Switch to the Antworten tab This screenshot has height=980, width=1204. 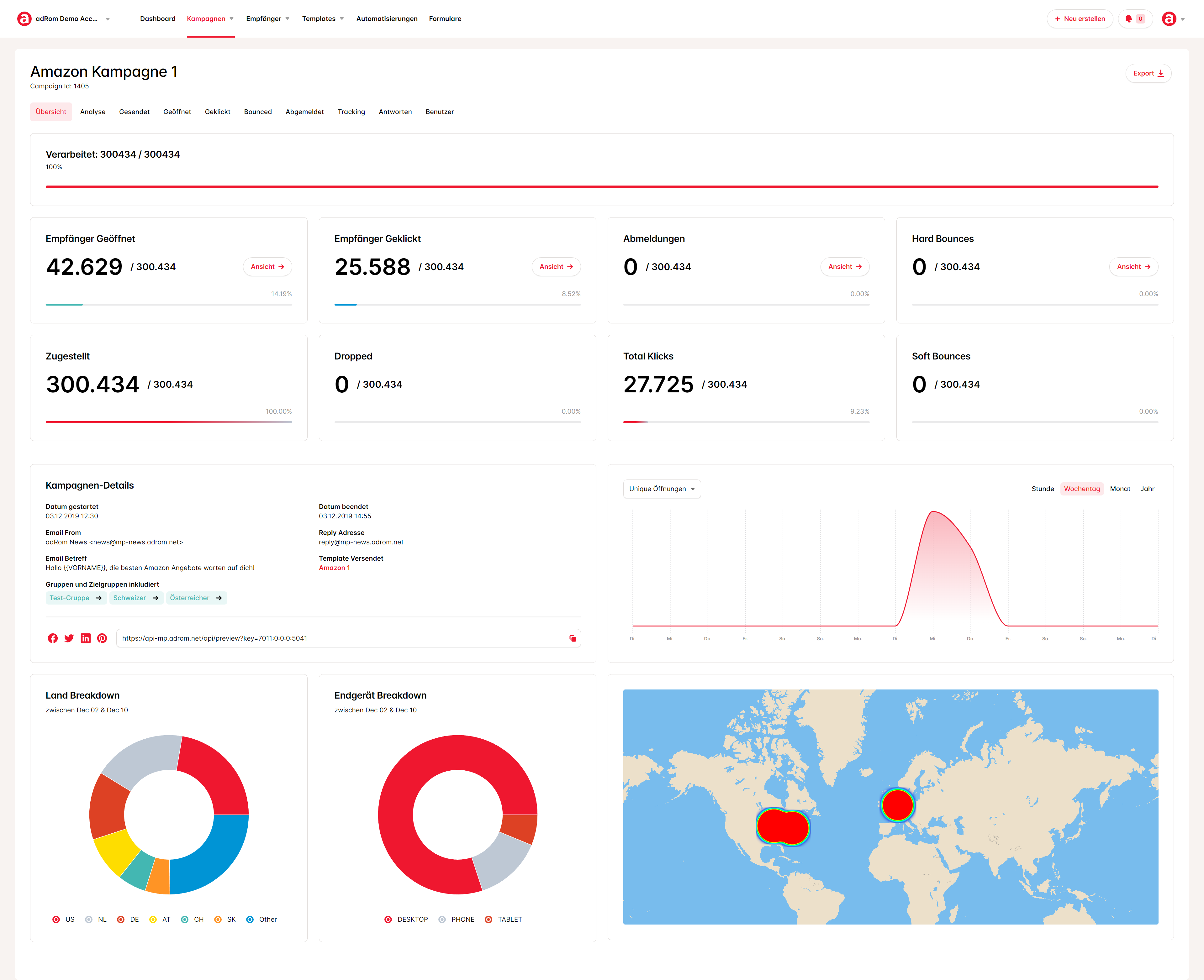395,112
